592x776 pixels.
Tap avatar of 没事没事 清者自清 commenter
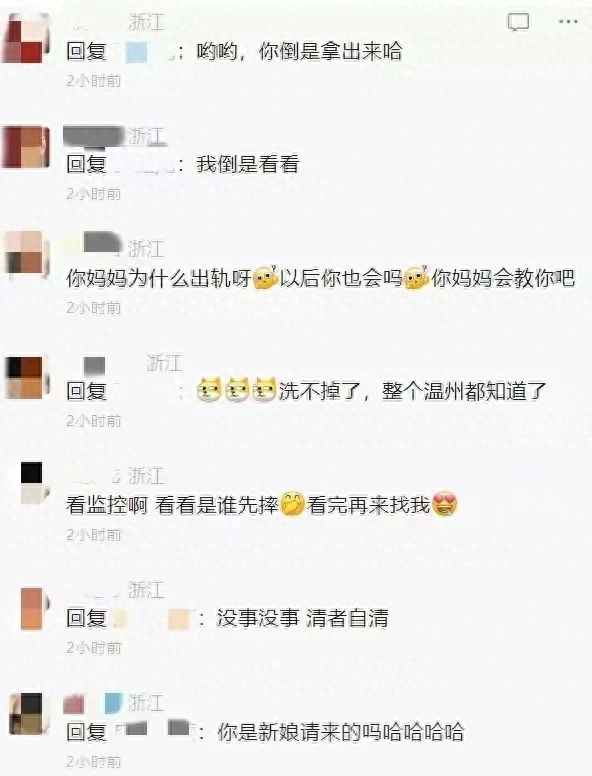[x=34, y=608]
